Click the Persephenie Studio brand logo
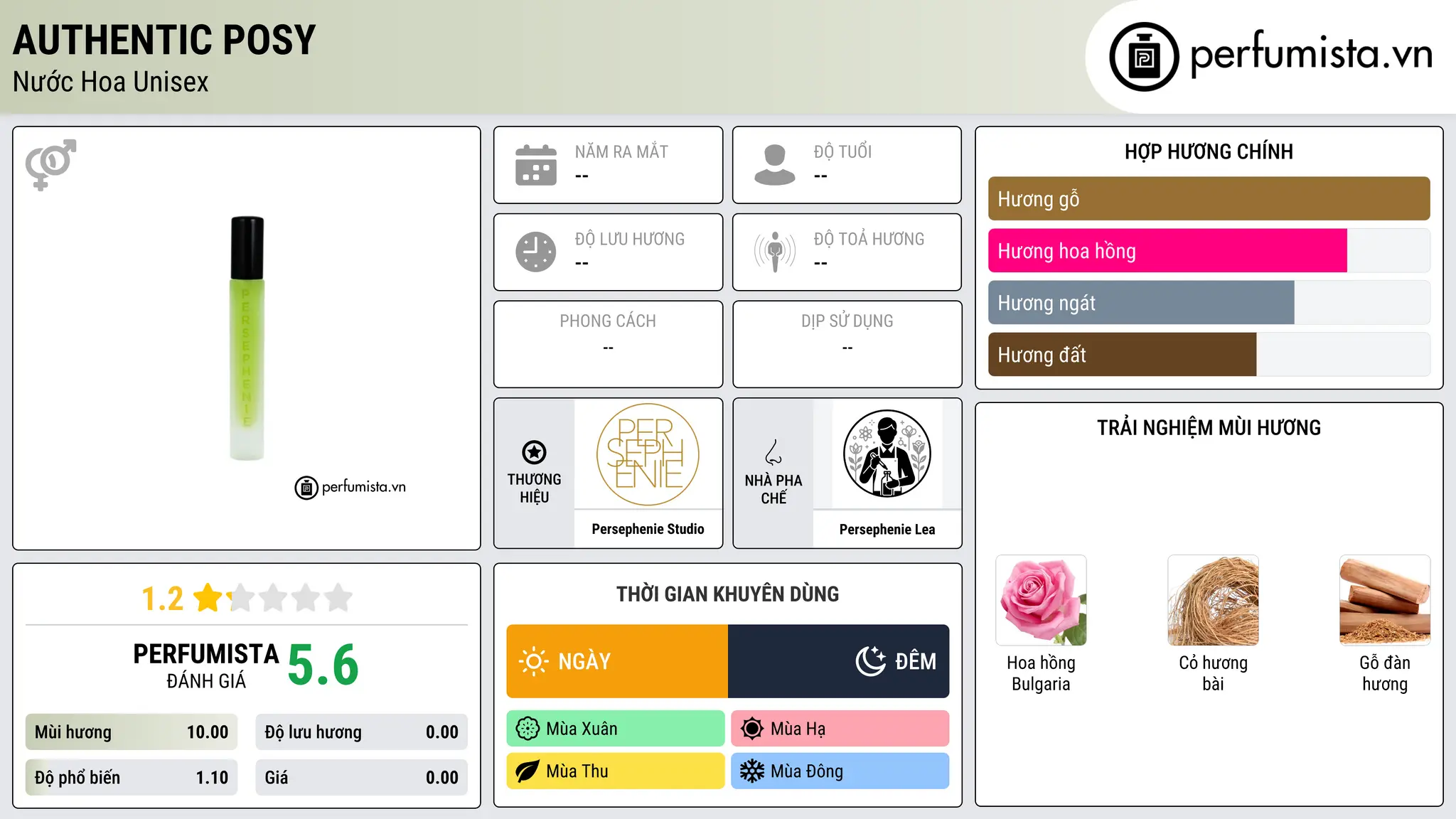 [x=648, y=455]
